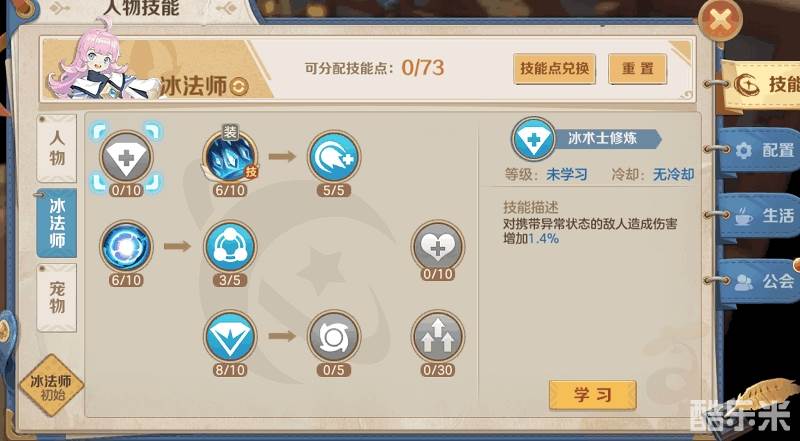Open the 配置 settings bookmark
Viewport: 800px width, 441px height.
click(760, 150)
